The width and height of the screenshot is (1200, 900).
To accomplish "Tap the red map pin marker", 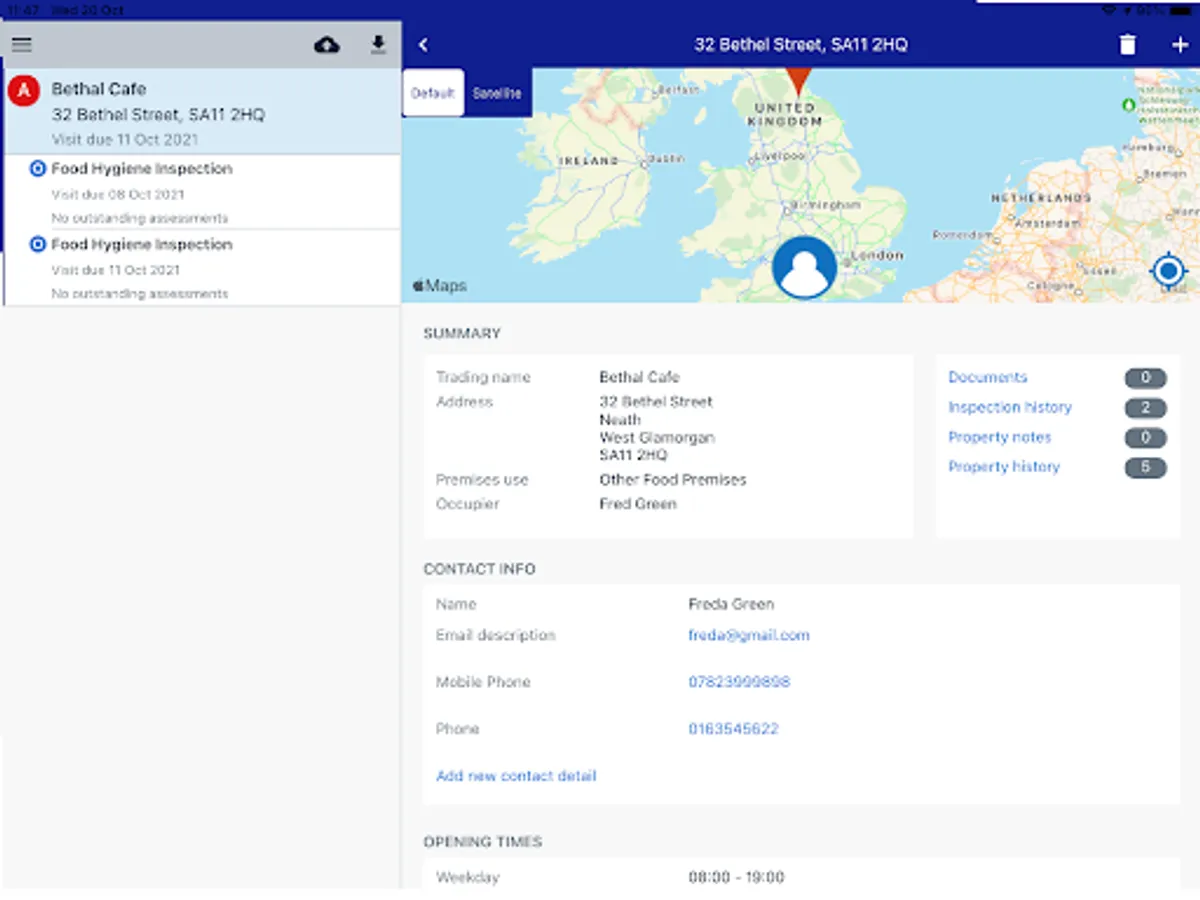I will tap(797, 80).
